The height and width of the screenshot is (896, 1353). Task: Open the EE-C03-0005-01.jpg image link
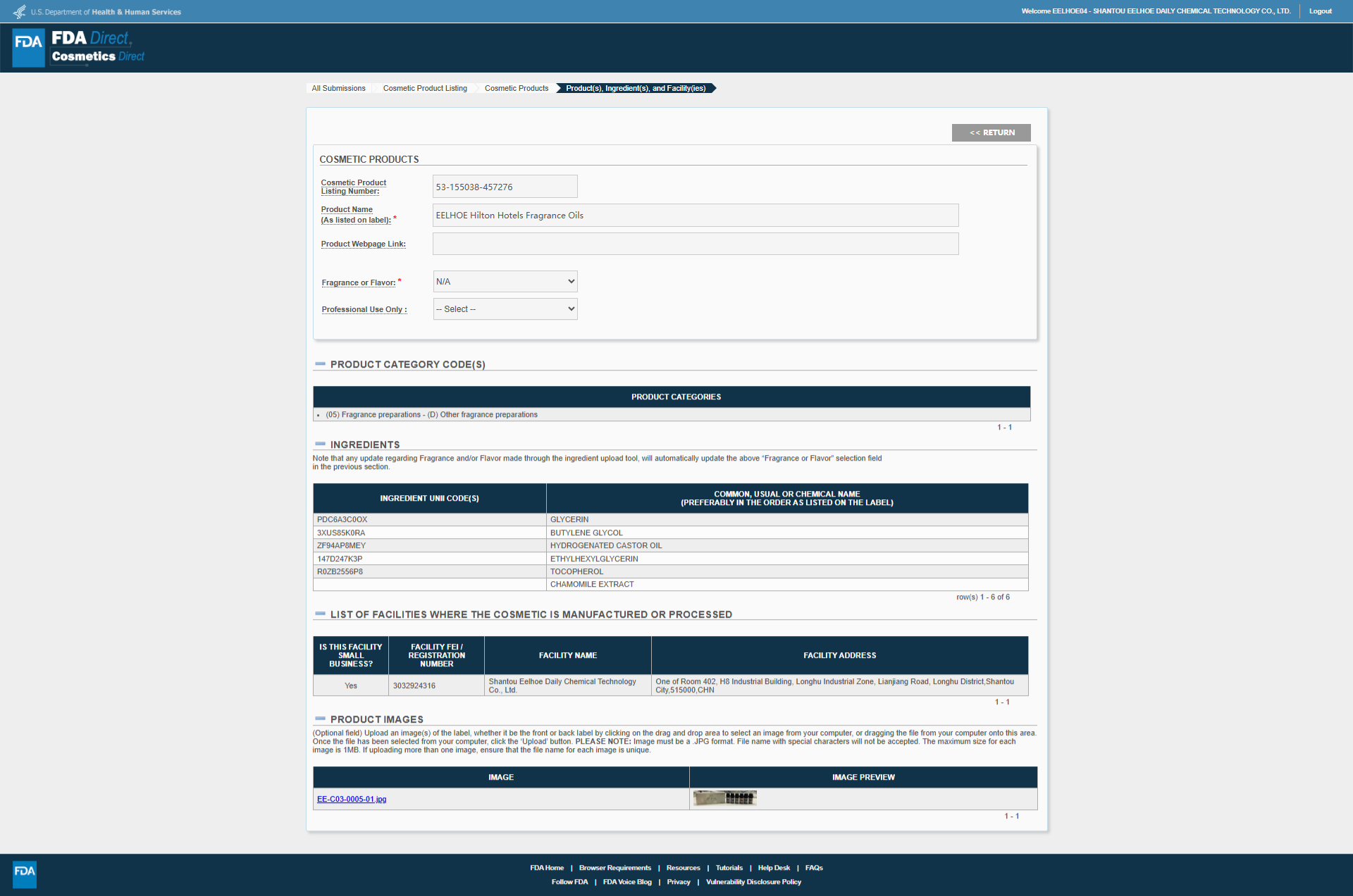(352, 799)
